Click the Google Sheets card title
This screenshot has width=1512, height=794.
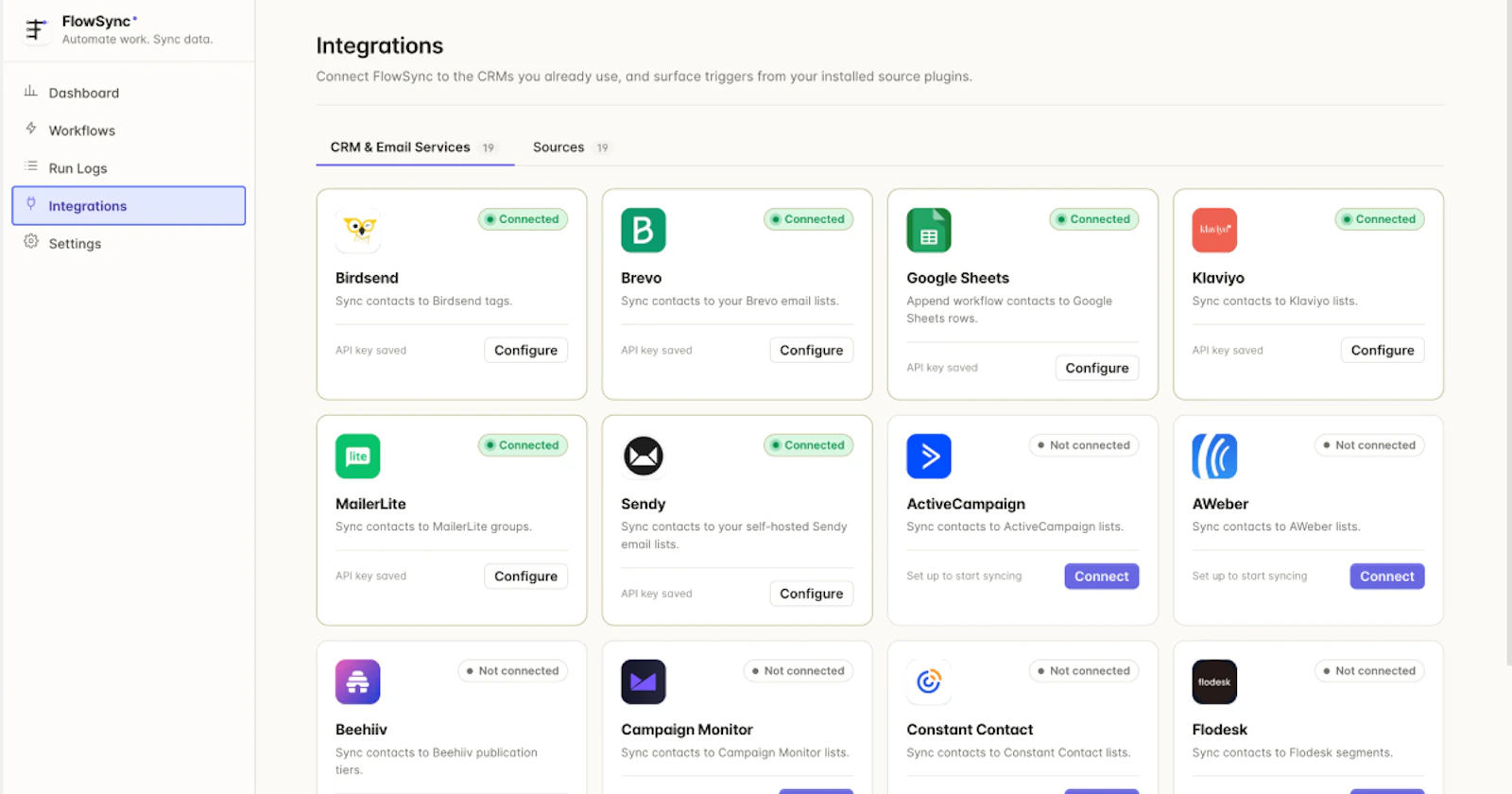pos(957,278)
